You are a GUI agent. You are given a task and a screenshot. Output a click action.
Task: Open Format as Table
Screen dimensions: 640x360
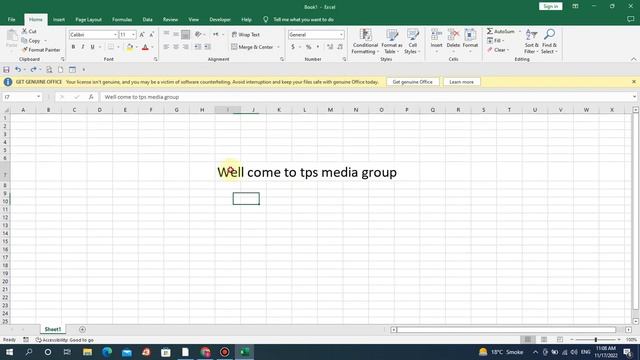click(x=392, y=41)
